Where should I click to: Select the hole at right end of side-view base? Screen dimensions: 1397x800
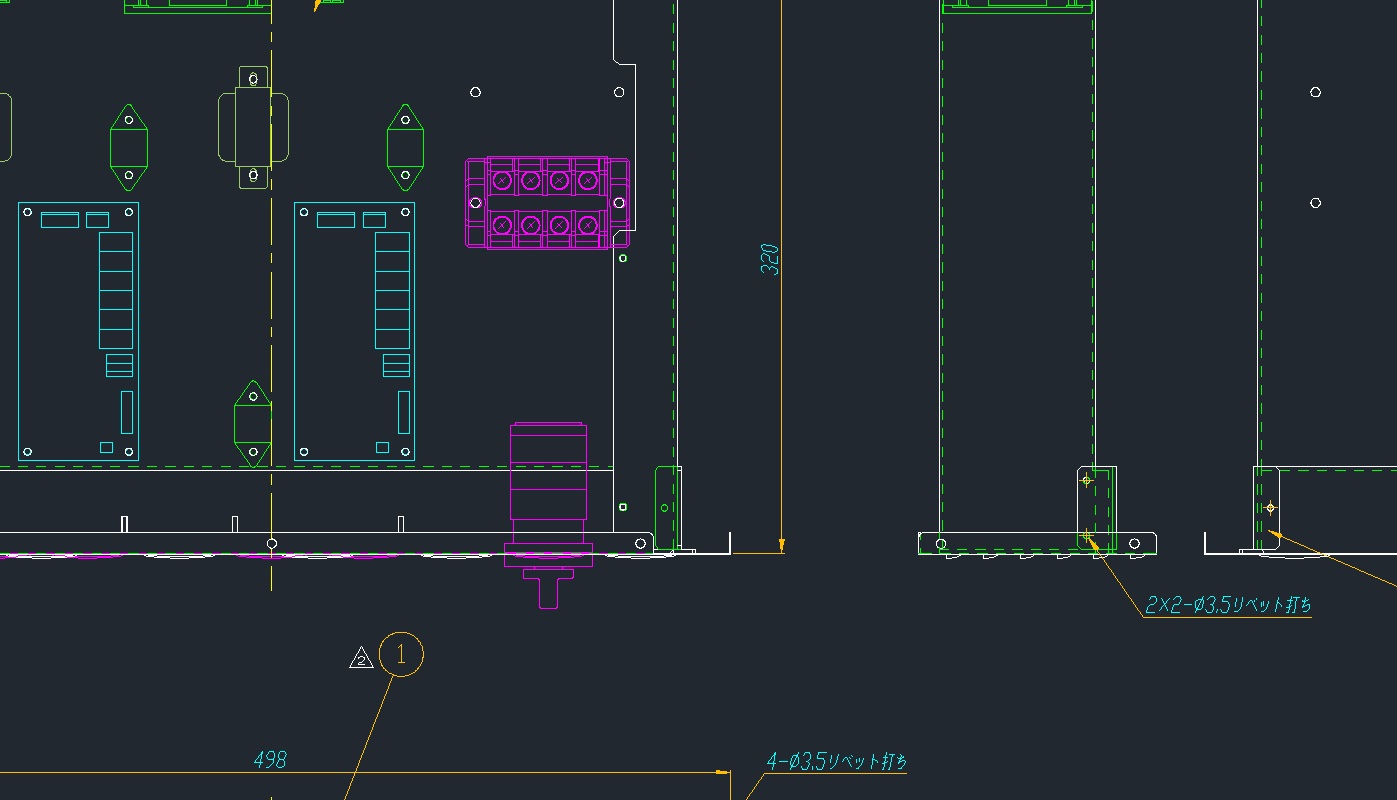point(1134,544)
